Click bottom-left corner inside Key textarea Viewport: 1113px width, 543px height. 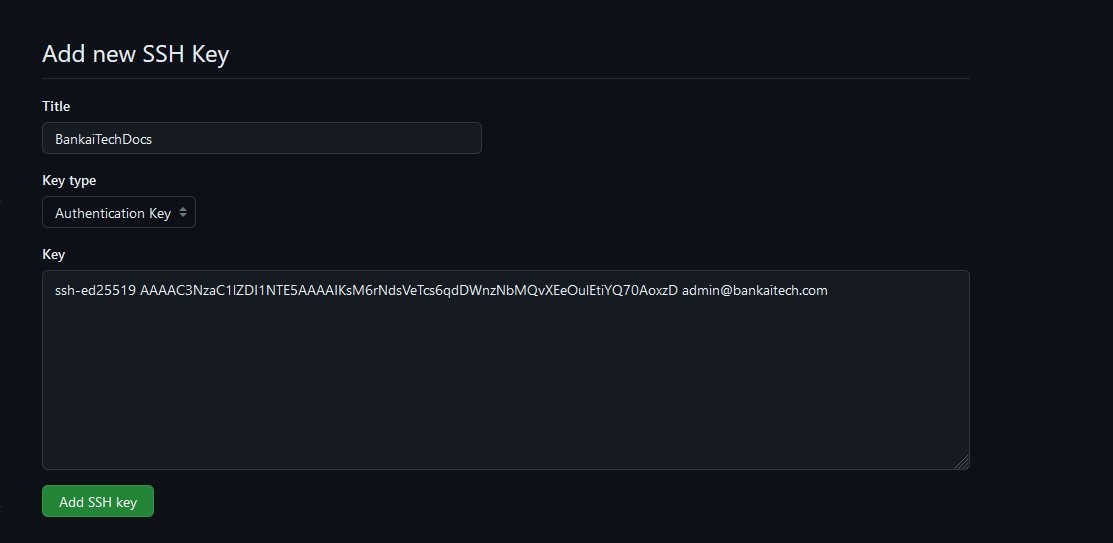[x=55, y=458]
